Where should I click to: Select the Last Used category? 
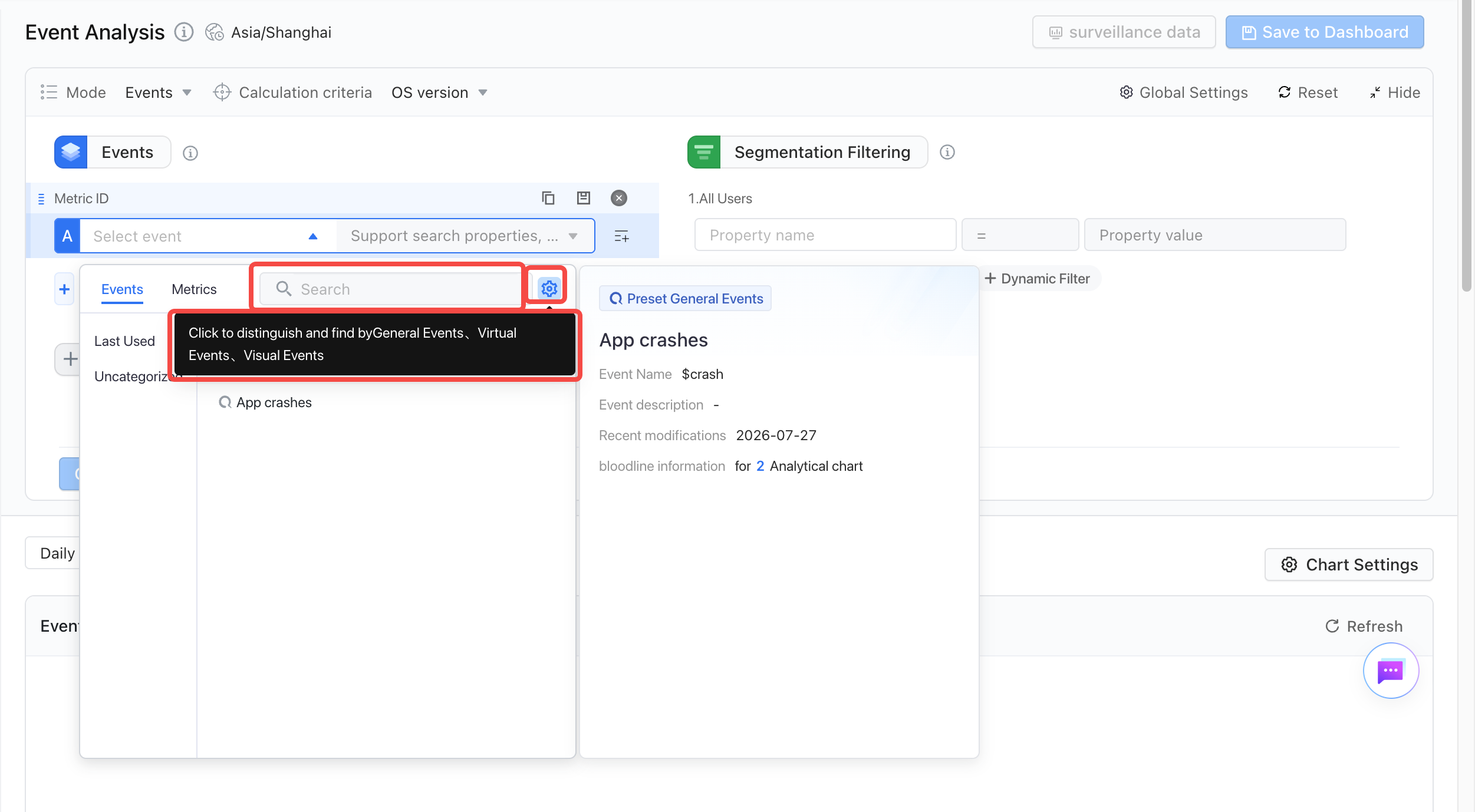pyautogui.click(x=124, y=341)
